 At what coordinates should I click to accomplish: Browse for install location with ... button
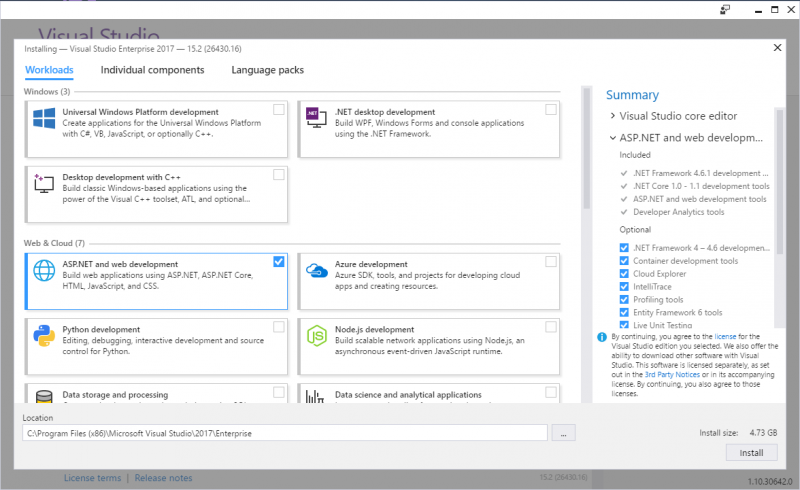pyautogui.click(x=563, y=433)
